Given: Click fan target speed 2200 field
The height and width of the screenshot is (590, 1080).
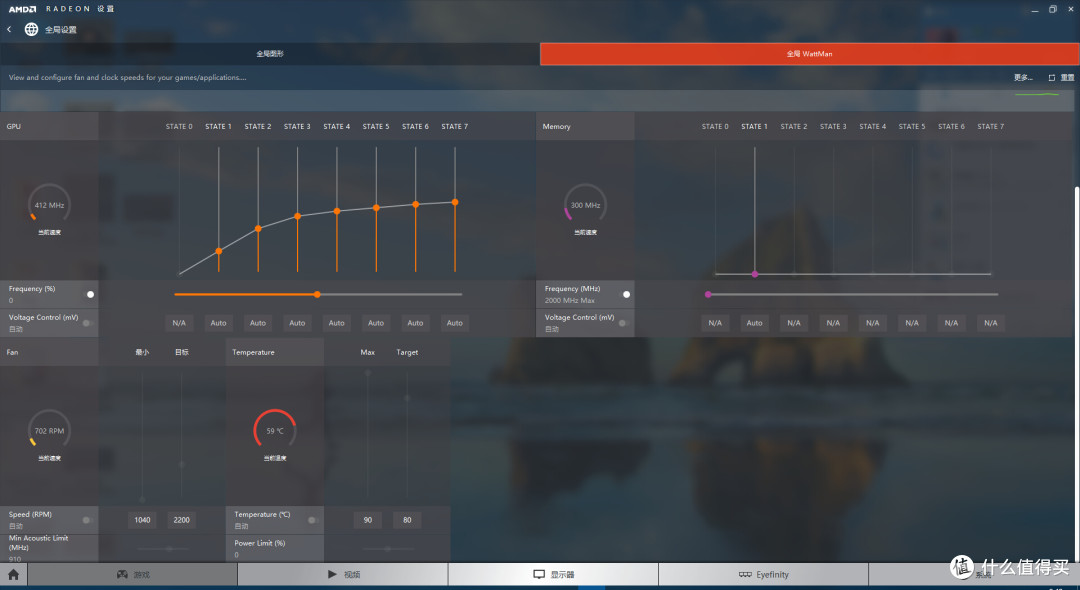Looking at the screenshot, I should 181,520.
